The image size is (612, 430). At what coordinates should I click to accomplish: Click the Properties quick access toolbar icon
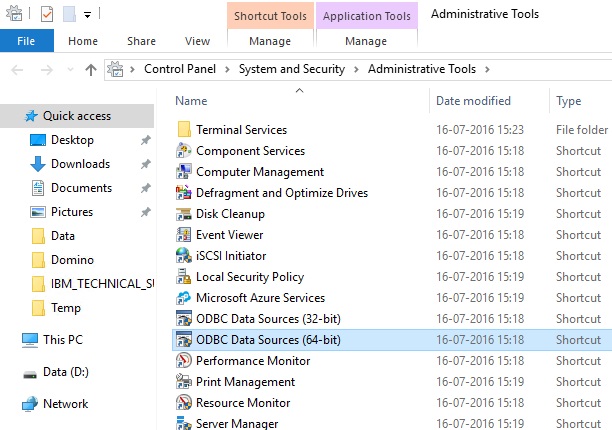click(x=47, y=15)
